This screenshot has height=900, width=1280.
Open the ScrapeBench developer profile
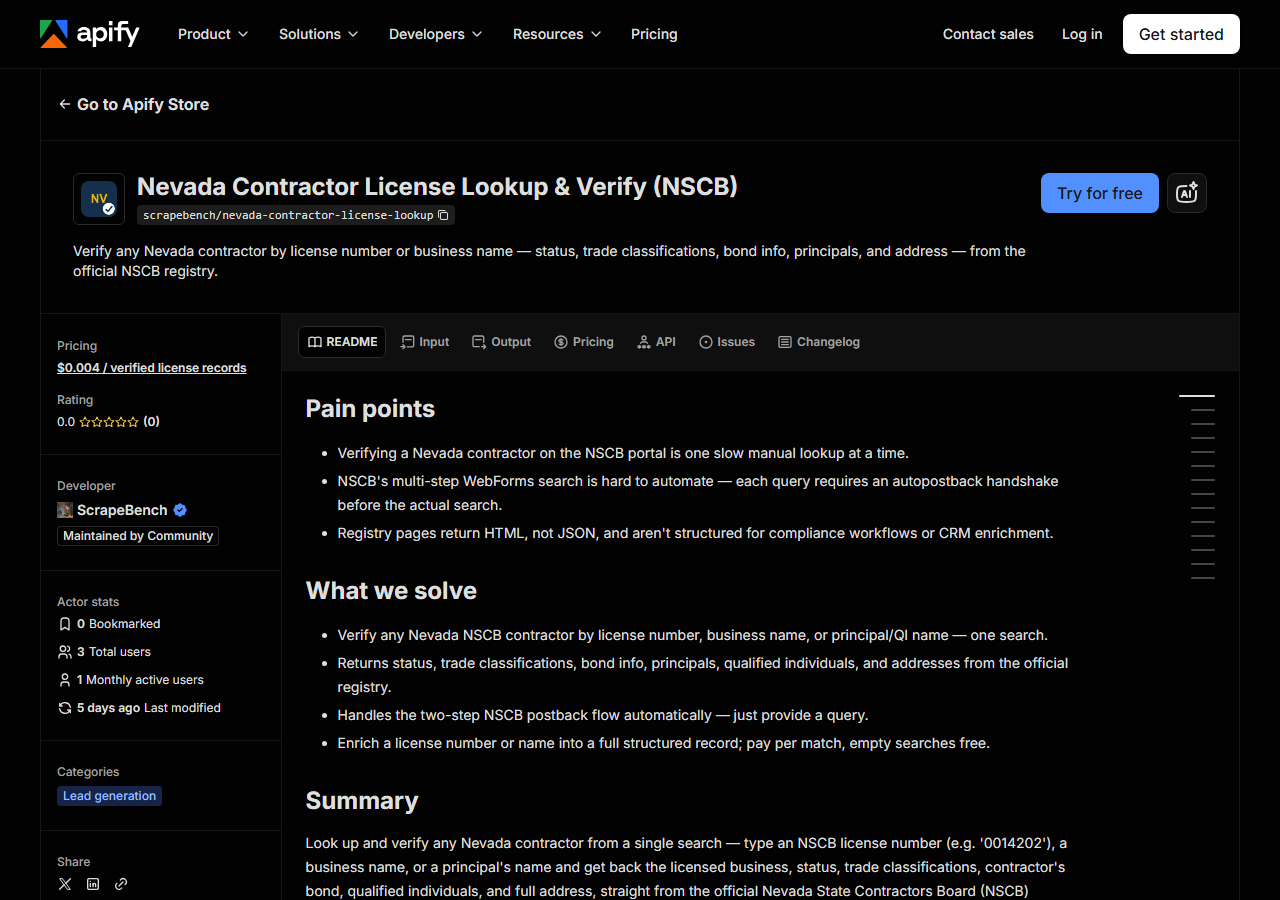[x=122, y=510]
